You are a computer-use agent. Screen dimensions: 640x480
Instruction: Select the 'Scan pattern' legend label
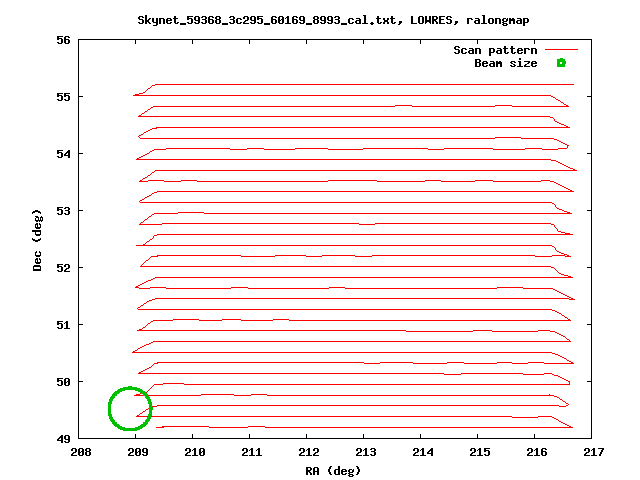(495, 50)
